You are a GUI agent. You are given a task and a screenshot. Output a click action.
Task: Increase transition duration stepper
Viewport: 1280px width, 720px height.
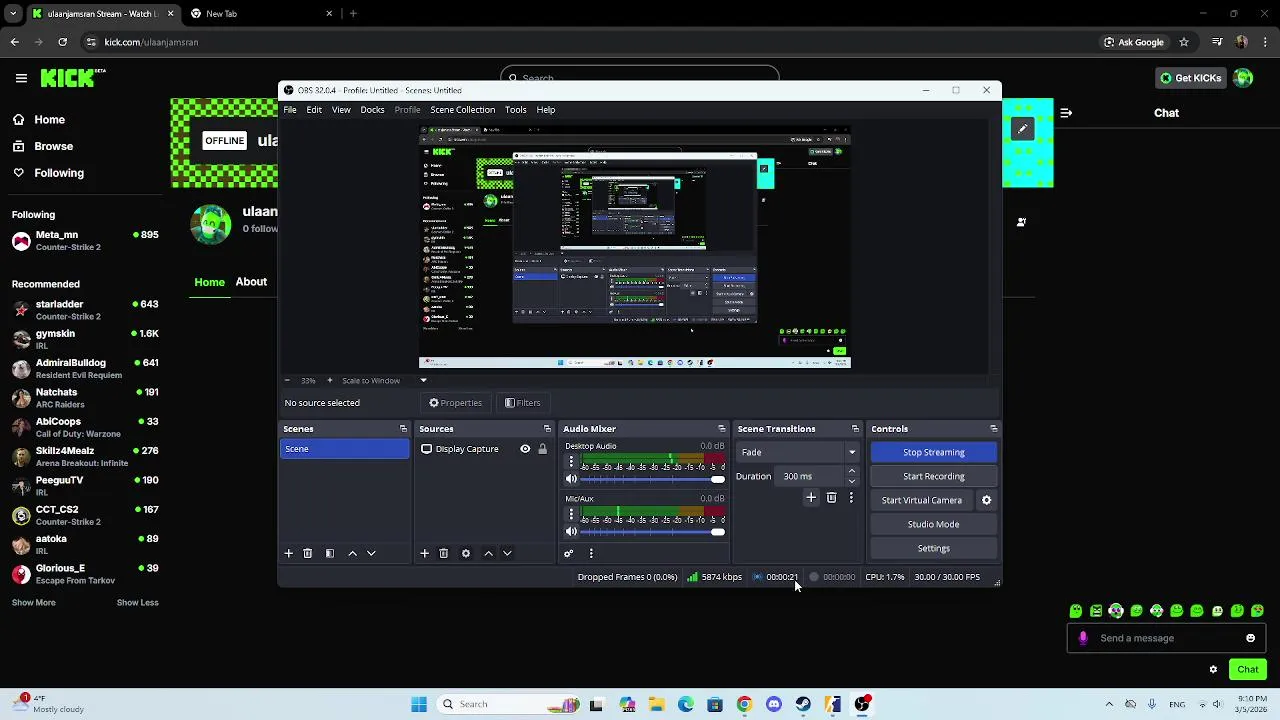coord(852,472)
